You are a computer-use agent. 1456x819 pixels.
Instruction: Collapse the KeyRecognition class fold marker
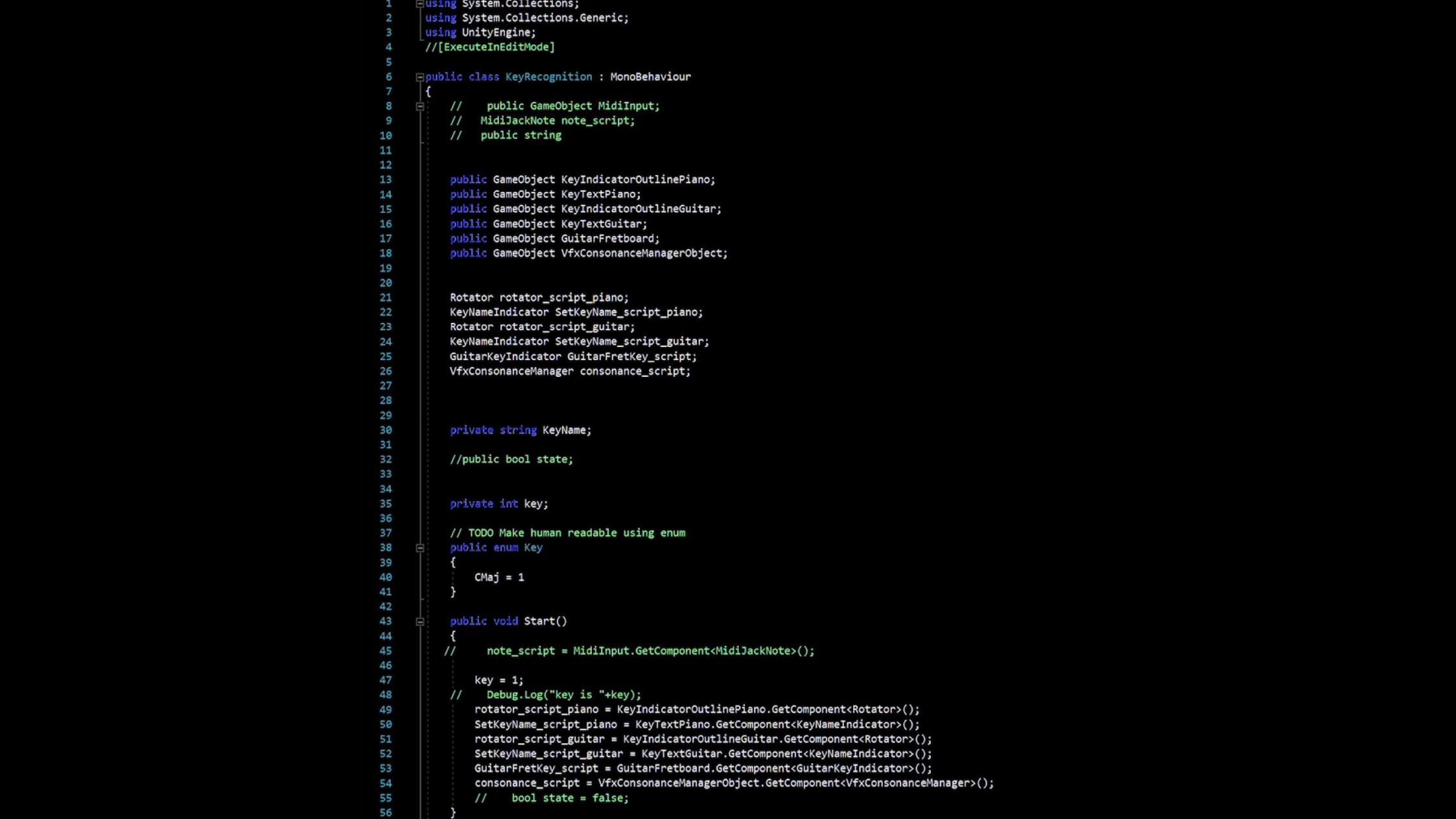(420, 77)
